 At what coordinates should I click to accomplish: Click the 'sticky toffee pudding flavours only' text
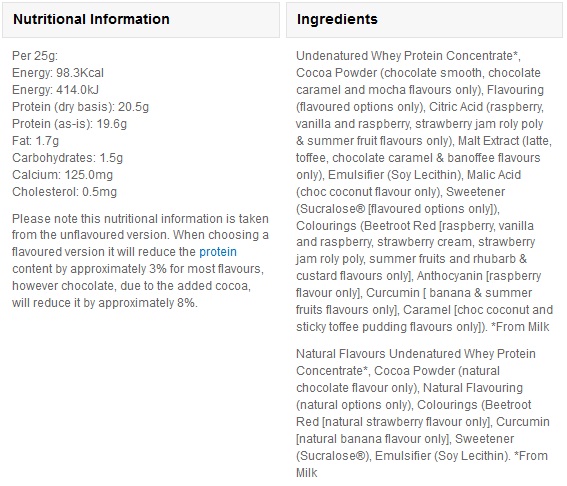tap(388, 327)
